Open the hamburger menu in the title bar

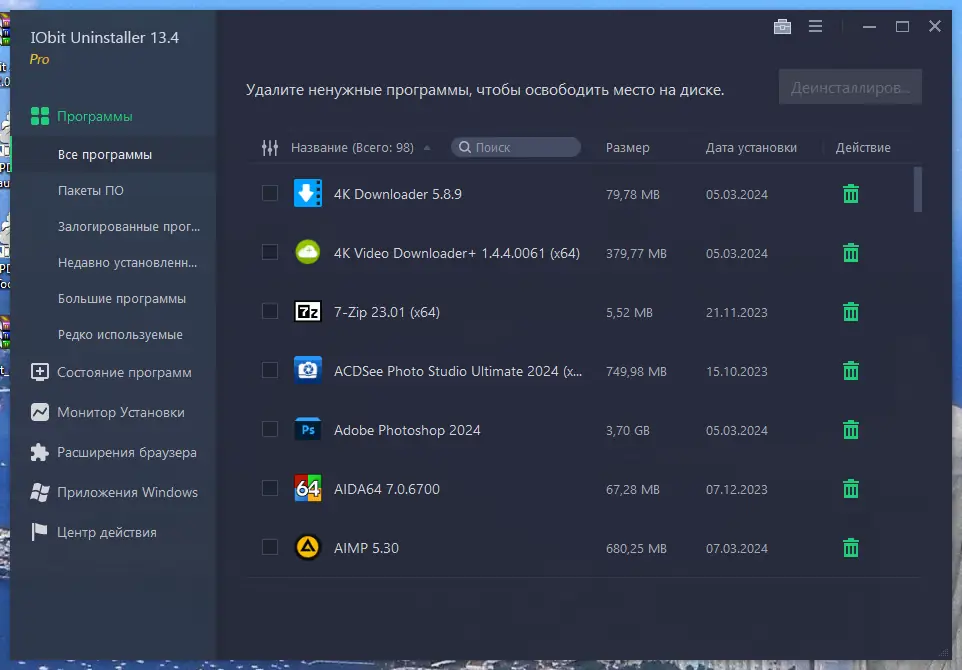[x=815, y=26]
